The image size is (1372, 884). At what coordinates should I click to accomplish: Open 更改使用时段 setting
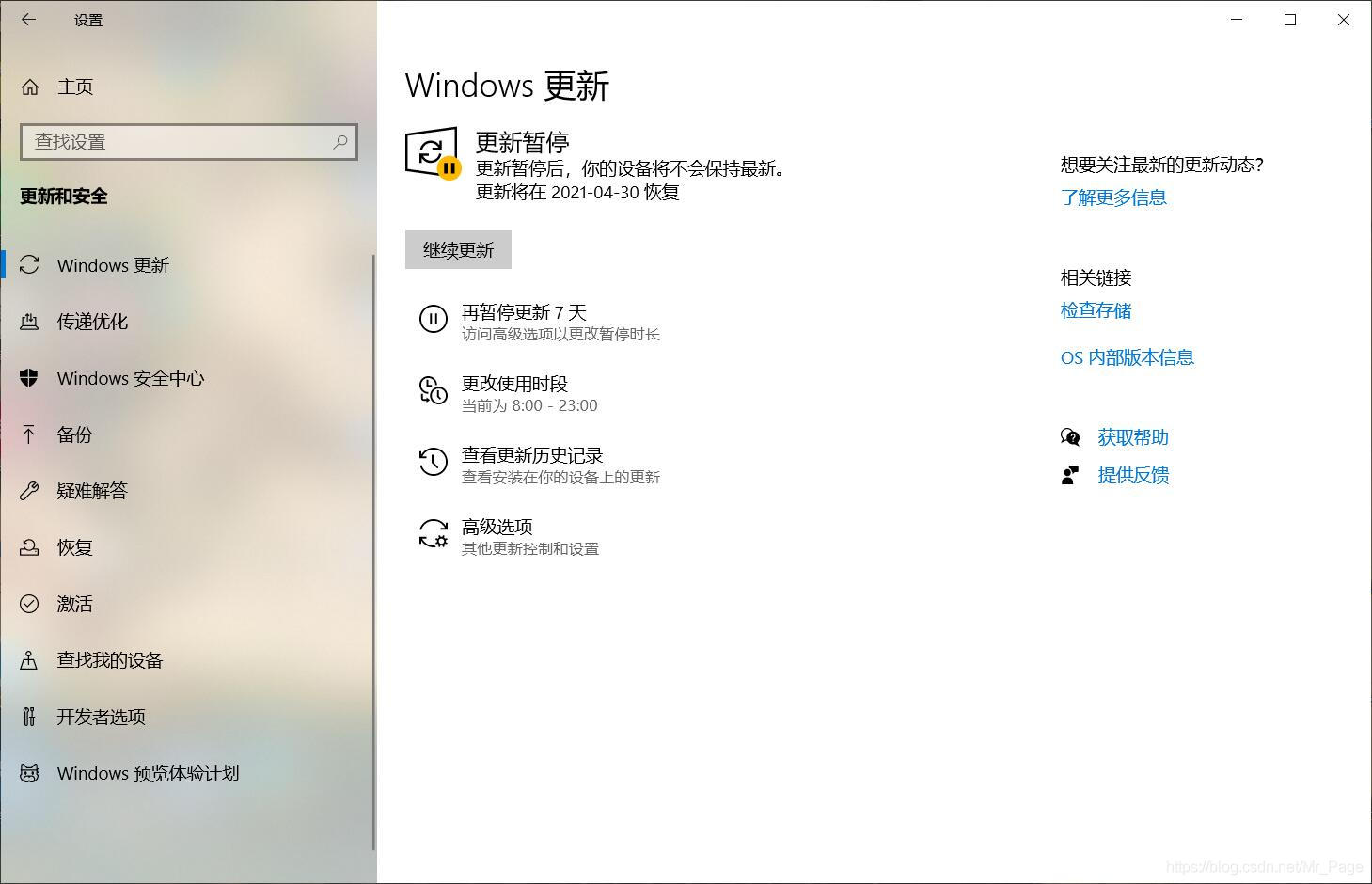point(514,384)
